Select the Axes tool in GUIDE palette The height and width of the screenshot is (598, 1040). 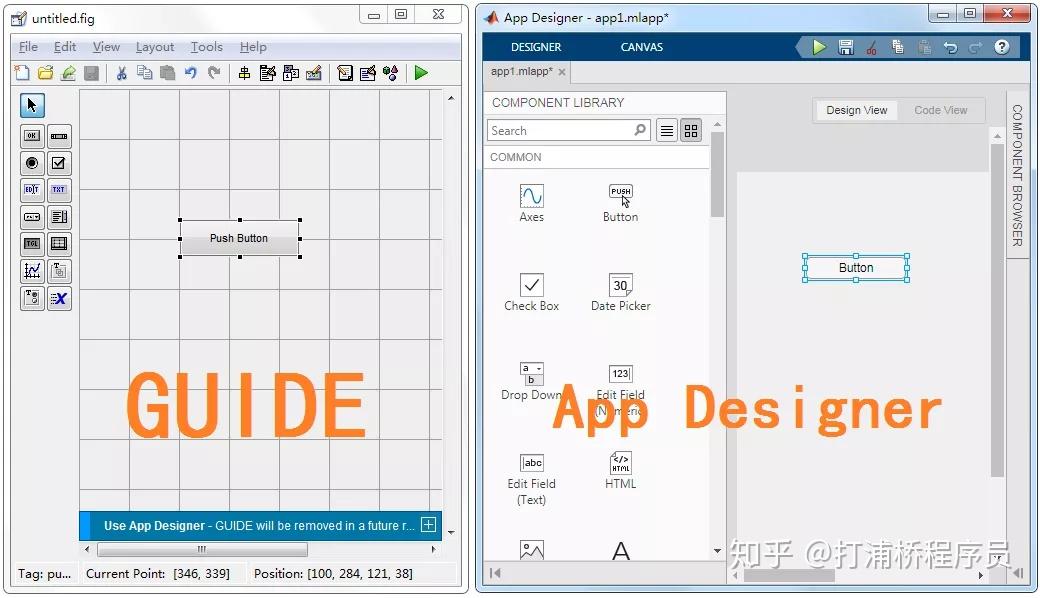pos(31,270)
